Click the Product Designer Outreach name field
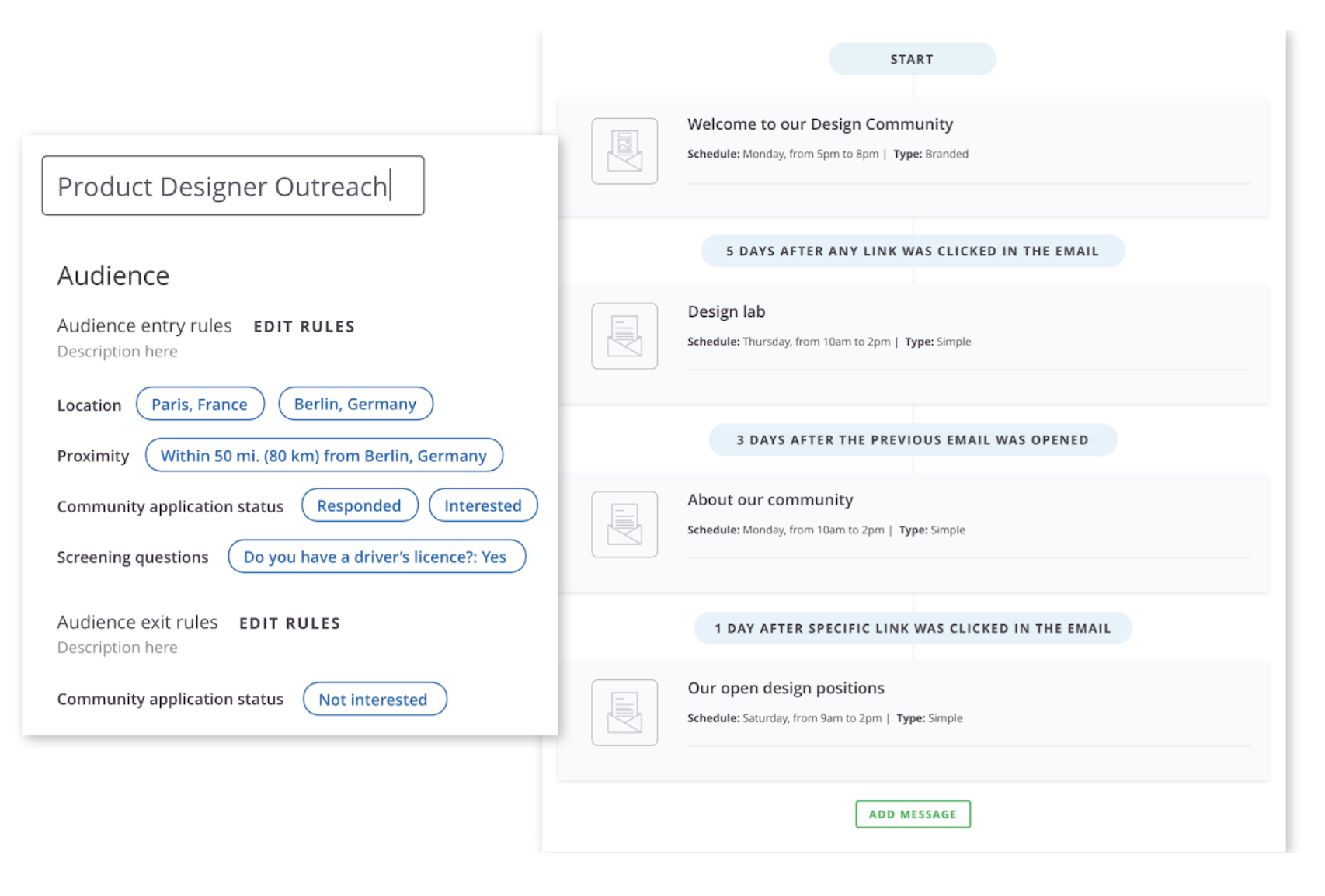The width and height of the screenshot is (1325, 896). click(x=233, y=186)
